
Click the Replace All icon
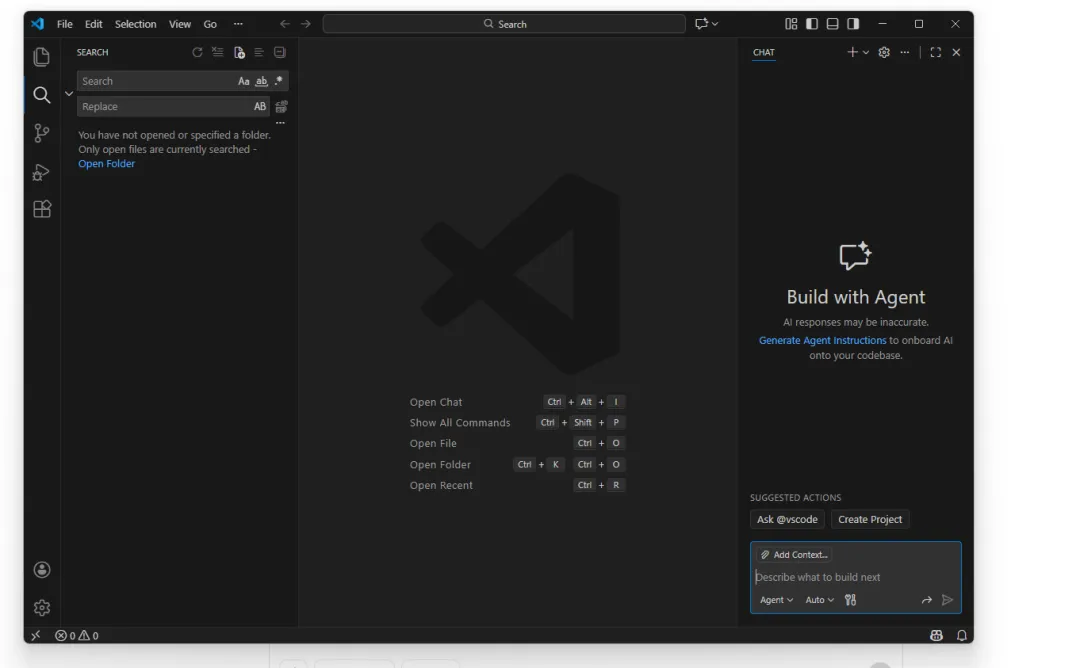click(281, 107)
